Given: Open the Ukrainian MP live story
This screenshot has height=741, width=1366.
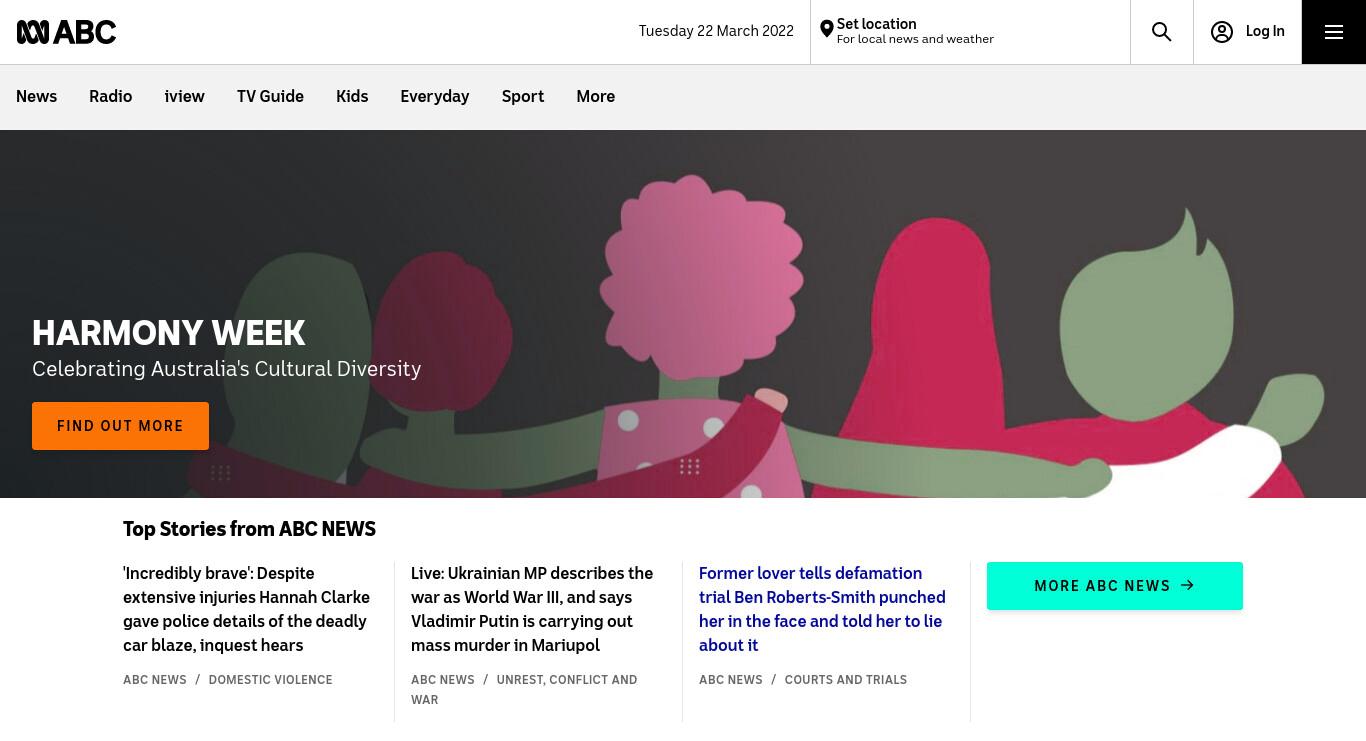Looking at the screenshot, I should (532, 609).
